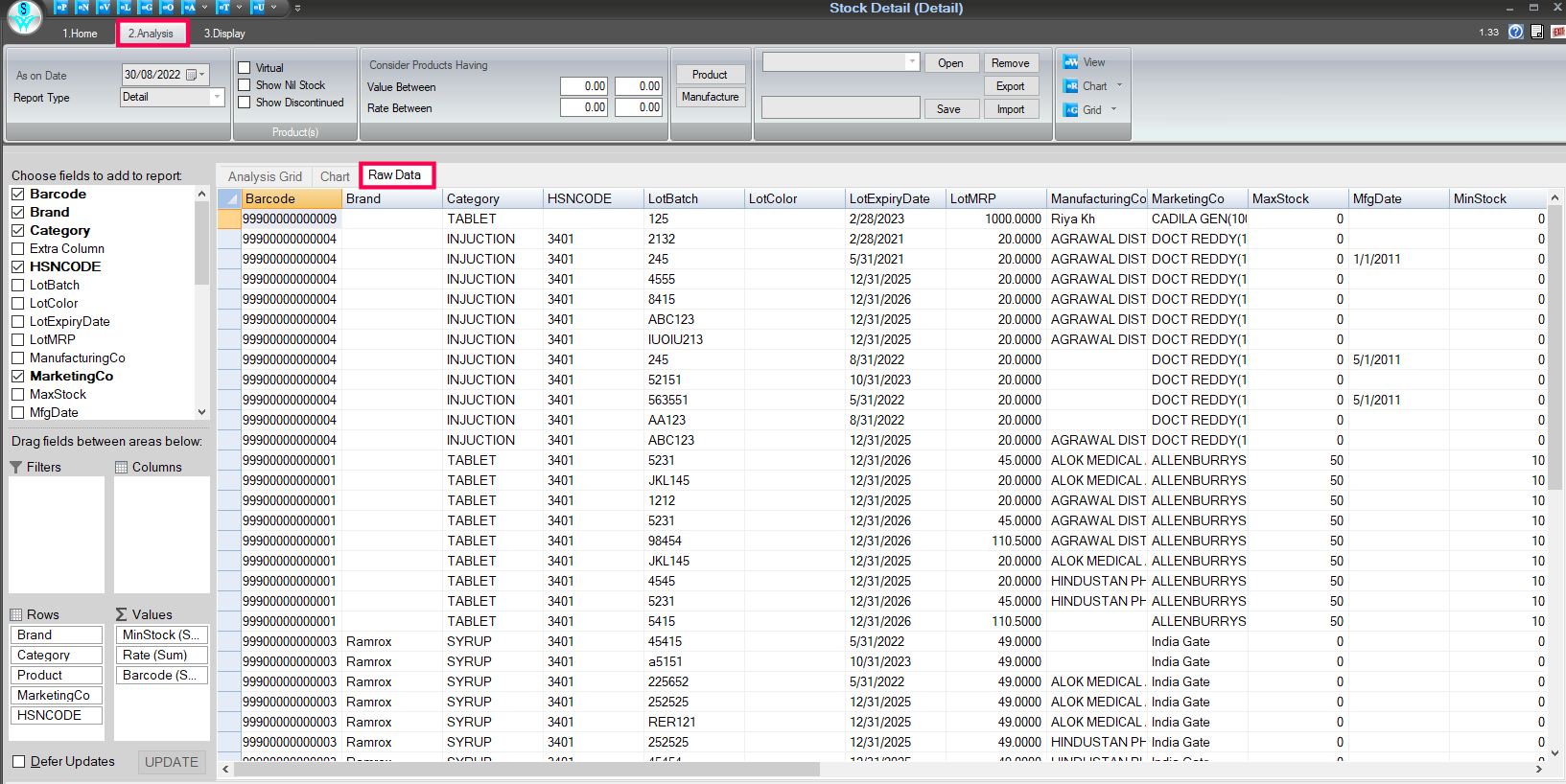The image size is (1566, 784).
Task: Select the Raw Data tab
Action: click(395, 174)
